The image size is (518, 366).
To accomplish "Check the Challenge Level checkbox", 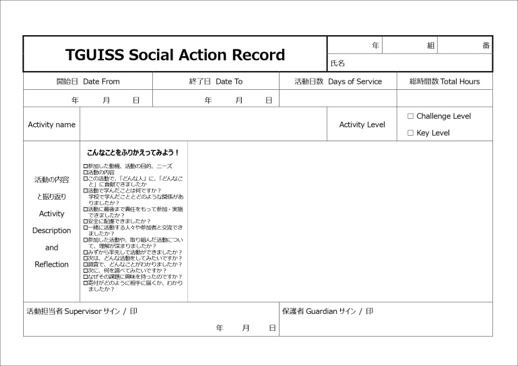I will pyautogui.click(x=410, y=116).
